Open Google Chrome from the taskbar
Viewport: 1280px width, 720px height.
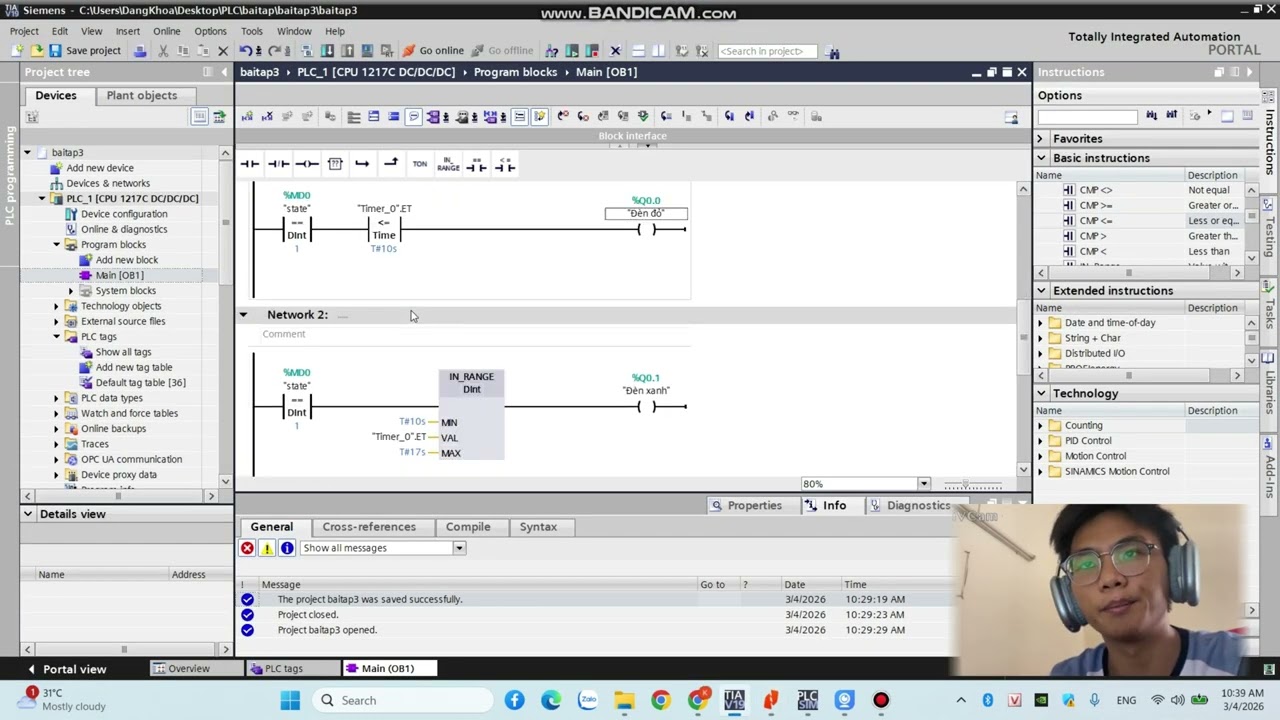[x=661, y=700]
